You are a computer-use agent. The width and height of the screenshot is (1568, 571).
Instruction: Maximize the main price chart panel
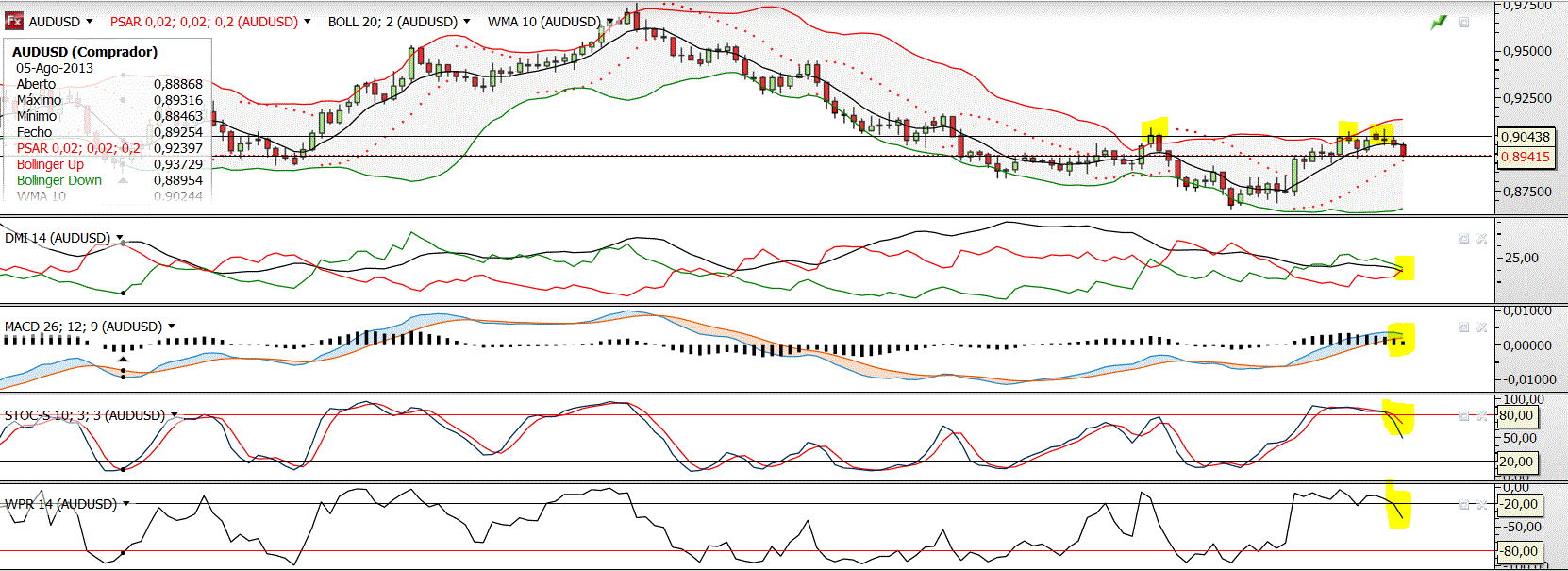click(x=1464, y=22)
